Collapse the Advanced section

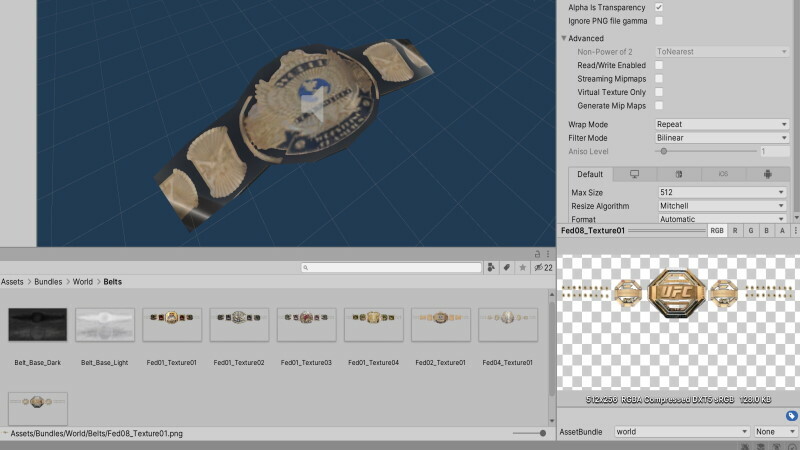pyautogui.click(x=565, y=39)
